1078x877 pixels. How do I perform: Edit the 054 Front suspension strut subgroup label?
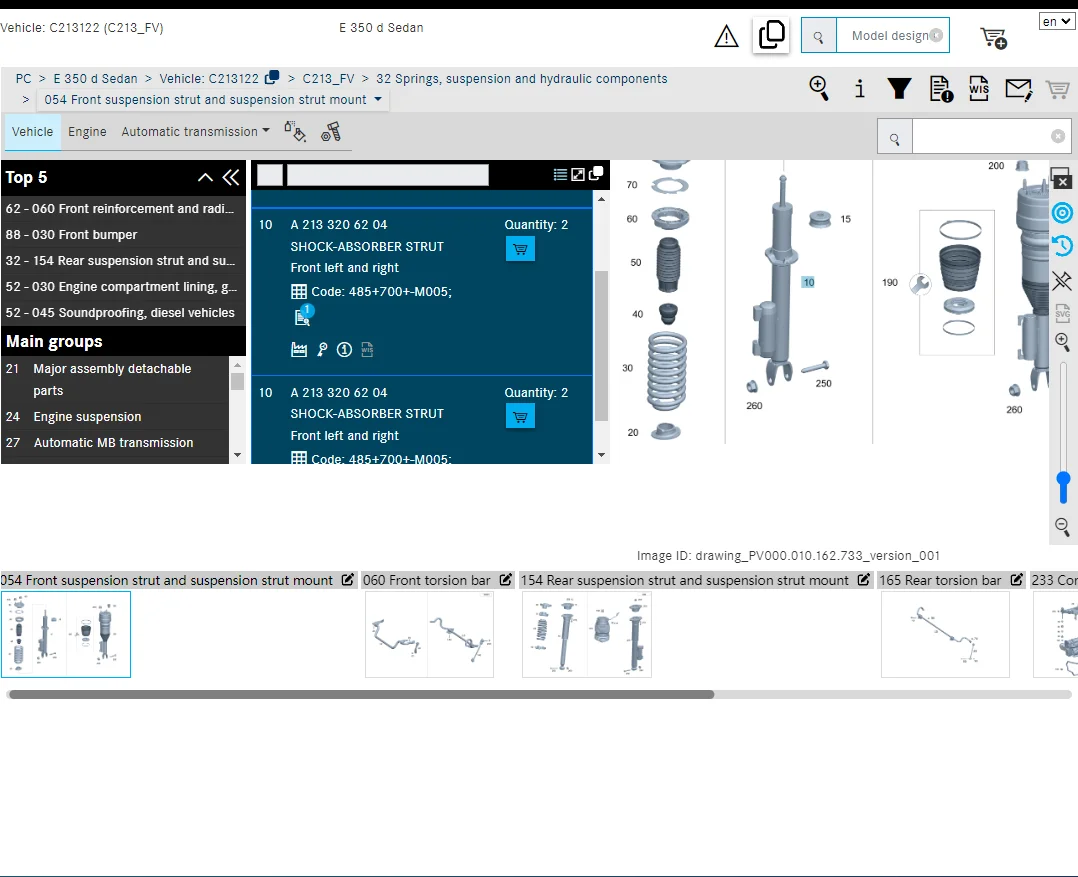(x=348, y=580)
